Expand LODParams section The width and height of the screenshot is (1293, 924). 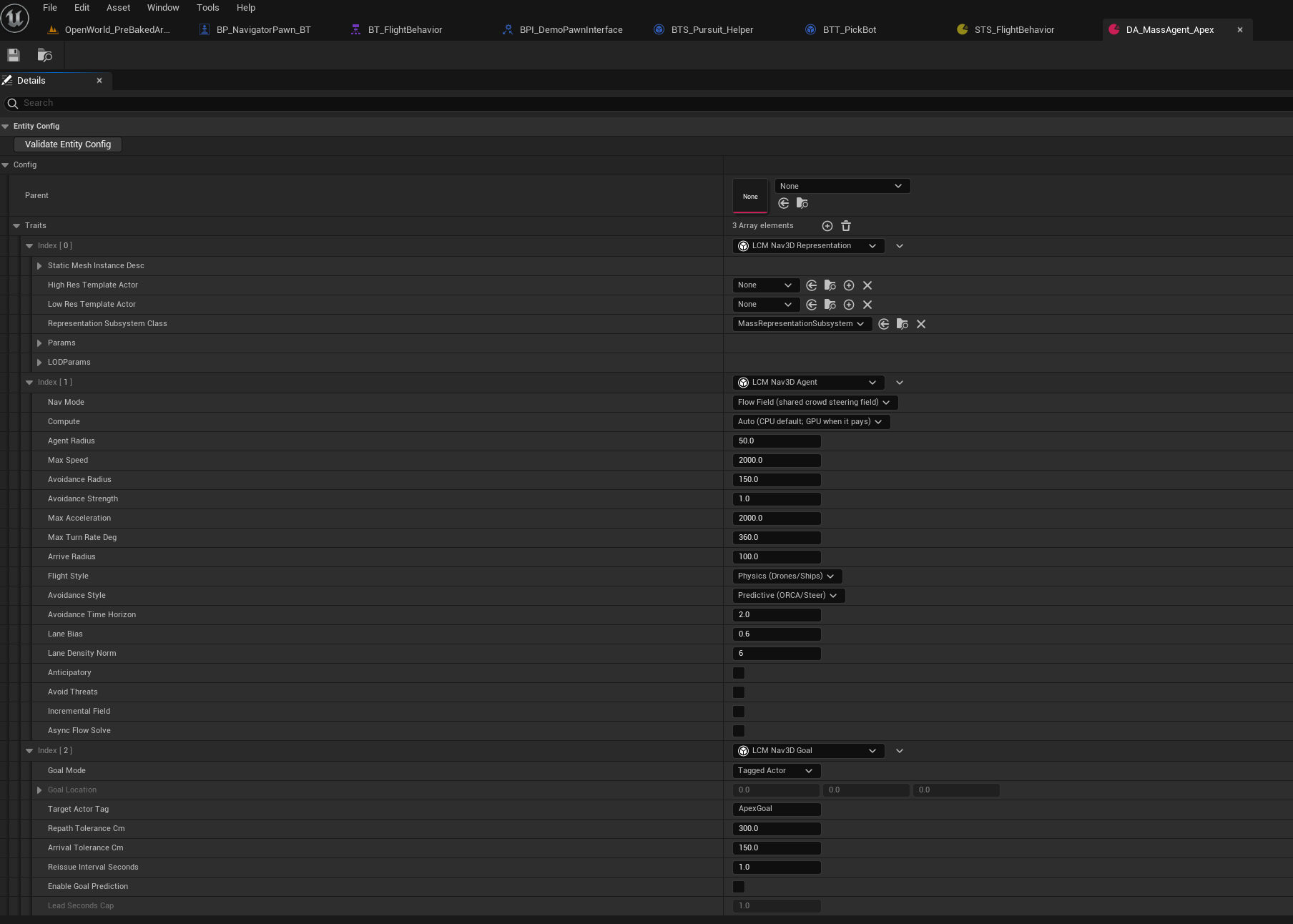(39, 363)
